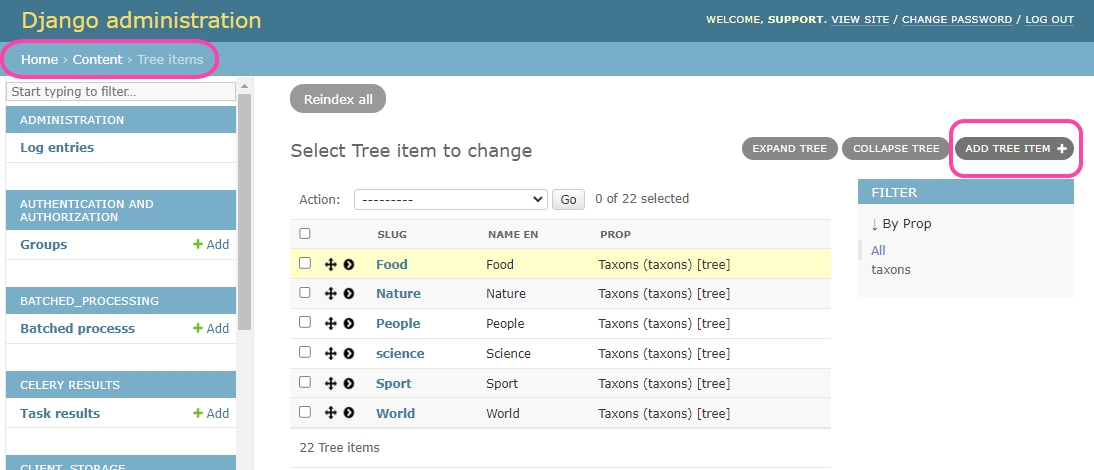
Task: Open the Food slug link
Action: tap(391, 264)
